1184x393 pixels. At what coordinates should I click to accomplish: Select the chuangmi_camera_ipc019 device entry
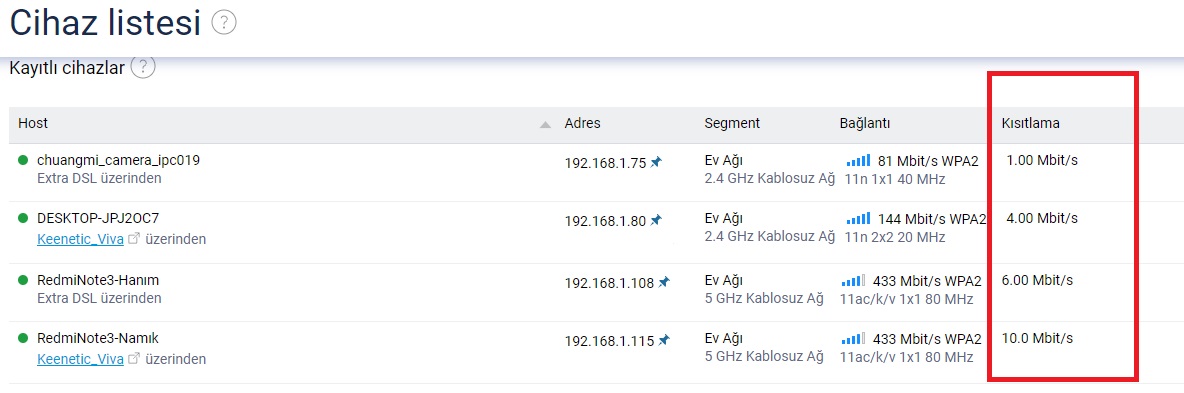point(119,160)
